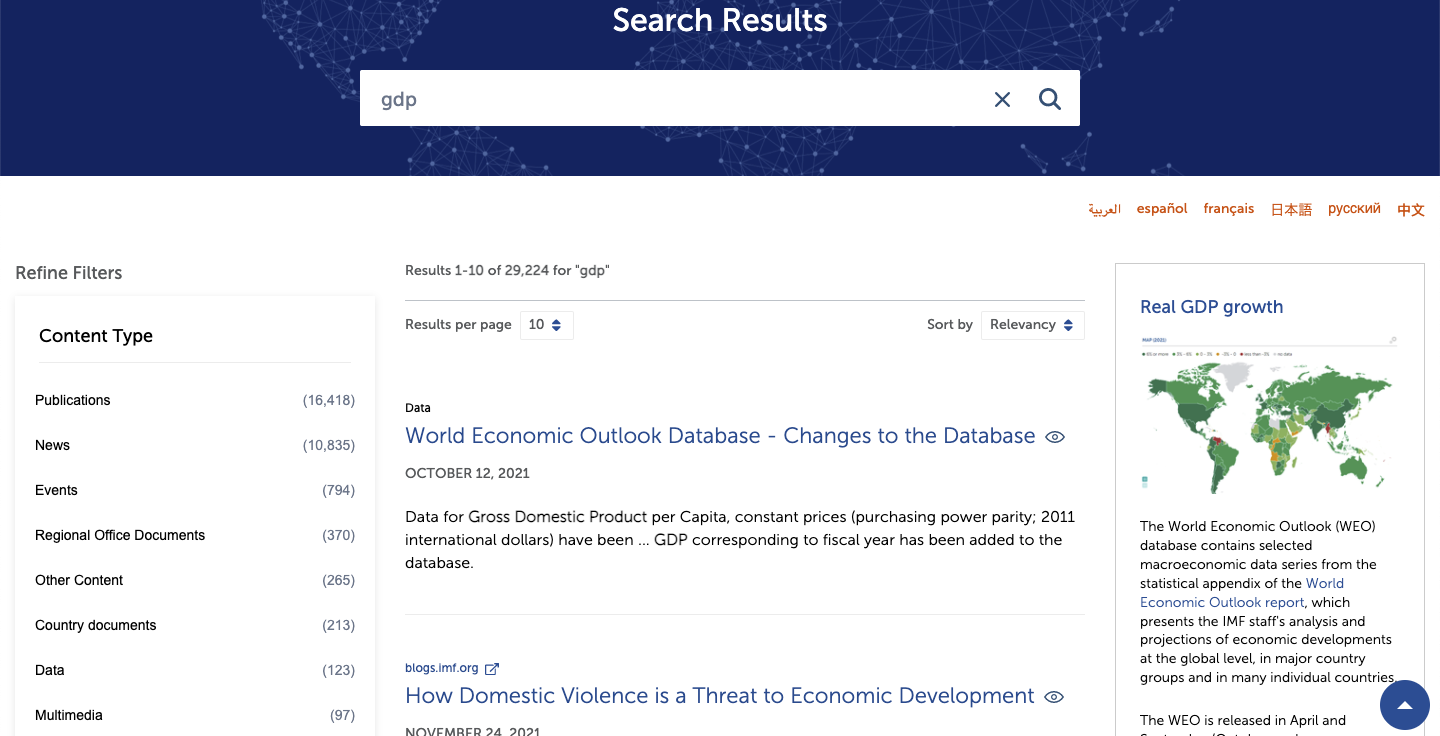Clear the search box with X icon

1002,99
